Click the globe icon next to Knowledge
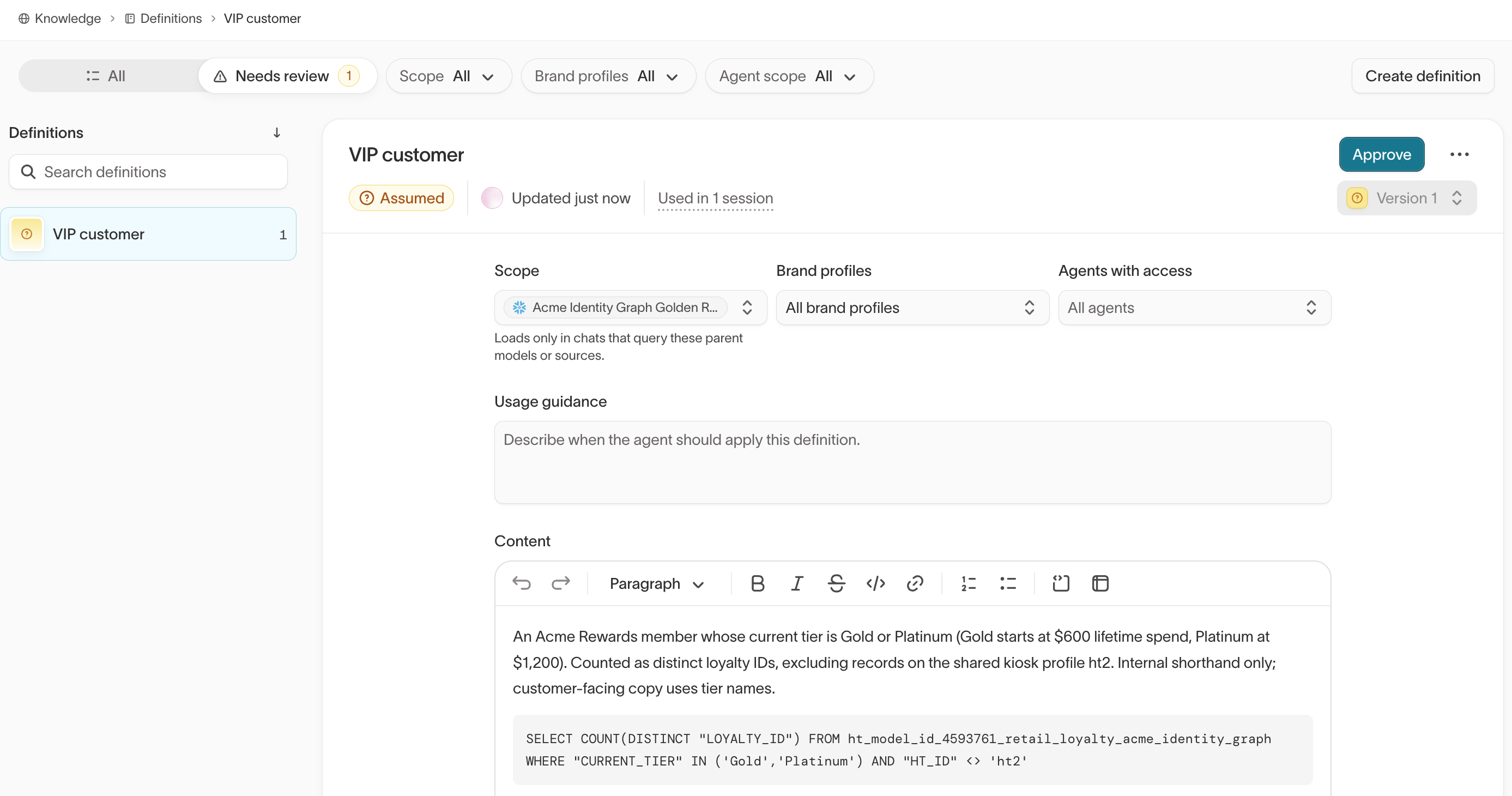The width and height of the screenshot is (1512, 796). pyautogui.click(x=24, y=19)
